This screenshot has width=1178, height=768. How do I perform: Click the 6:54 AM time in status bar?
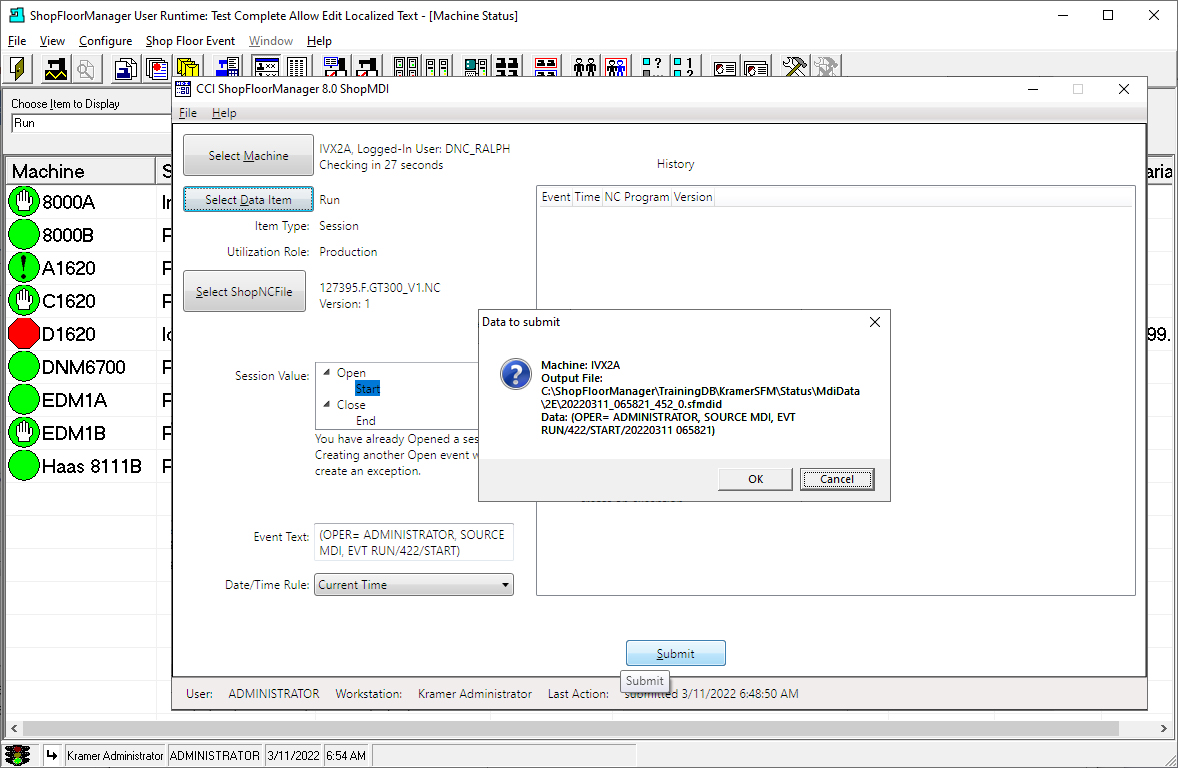pyautogui.click(x=346, y=755)
